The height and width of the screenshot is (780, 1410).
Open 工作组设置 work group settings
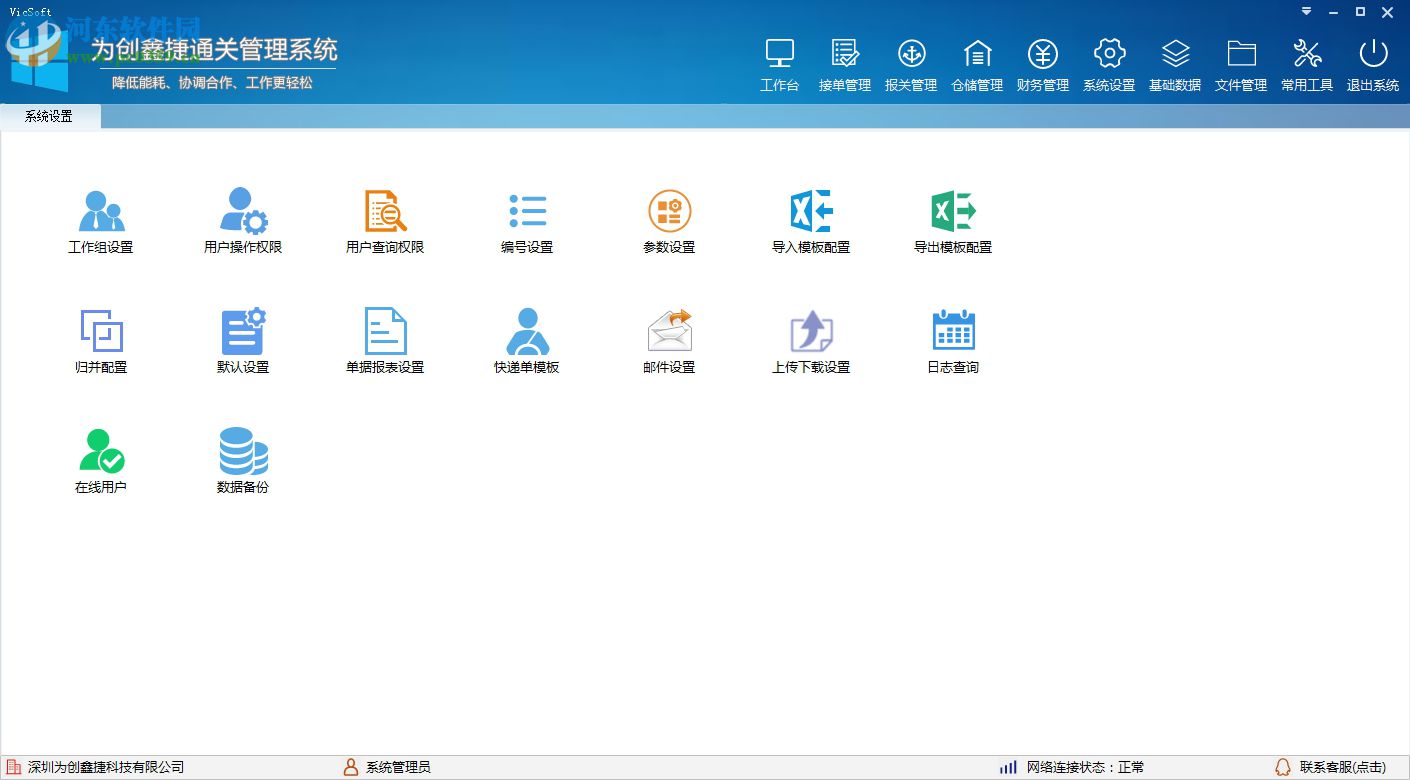101,222
